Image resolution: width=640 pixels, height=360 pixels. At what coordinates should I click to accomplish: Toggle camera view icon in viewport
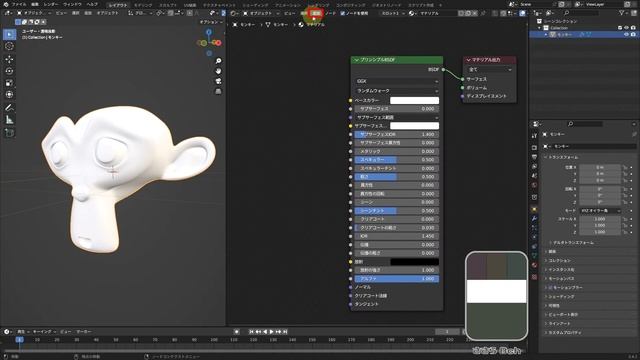(218, 81)
